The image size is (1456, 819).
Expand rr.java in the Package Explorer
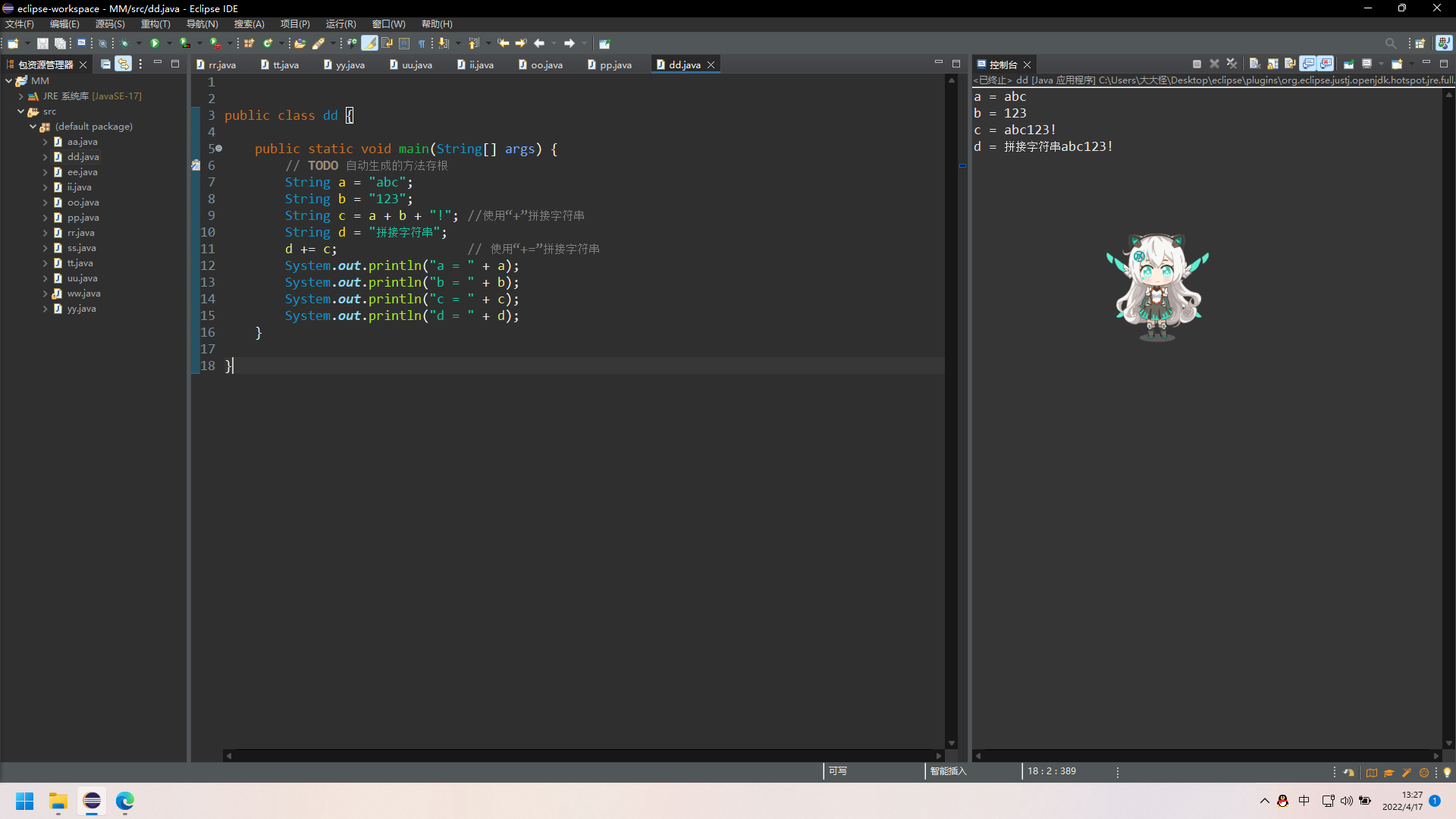click(45, 233)
